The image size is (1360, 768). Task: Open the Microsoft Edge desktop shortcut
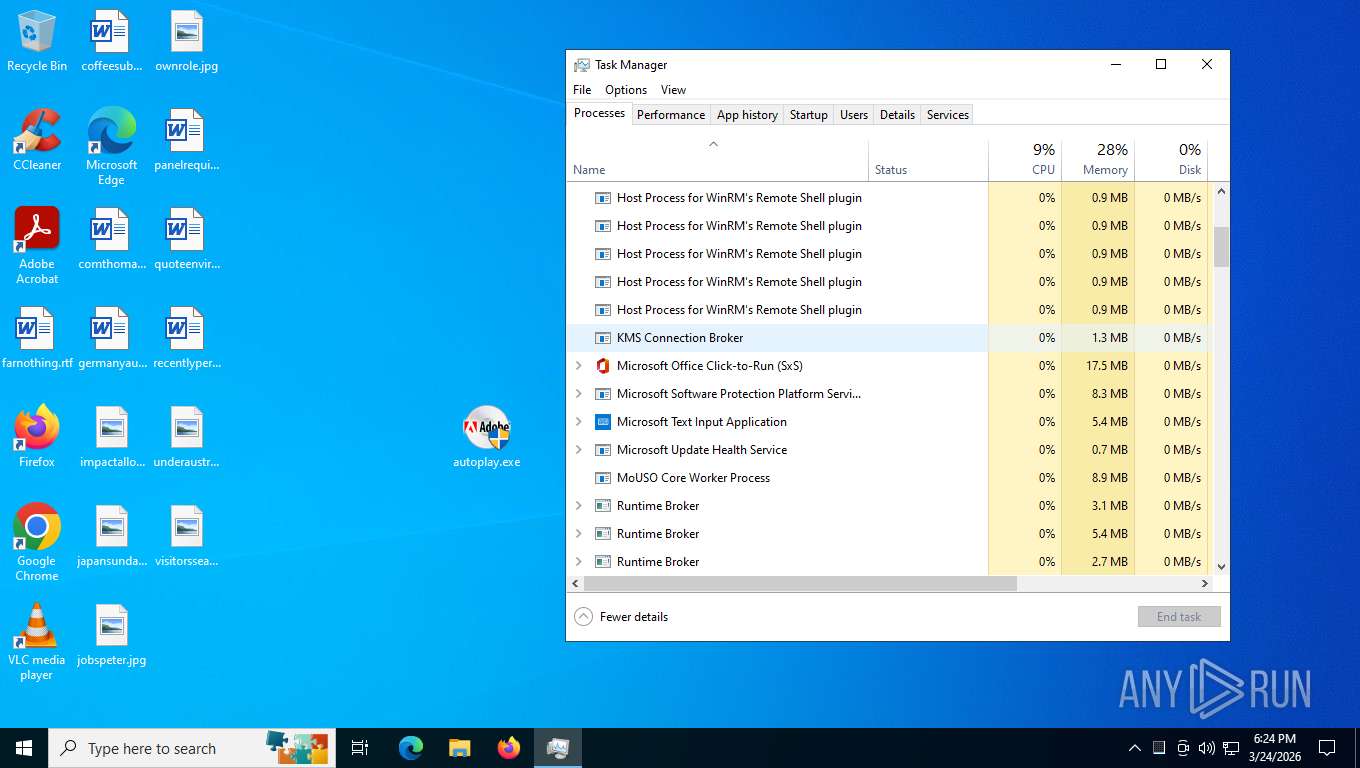[x=111, y=146]
